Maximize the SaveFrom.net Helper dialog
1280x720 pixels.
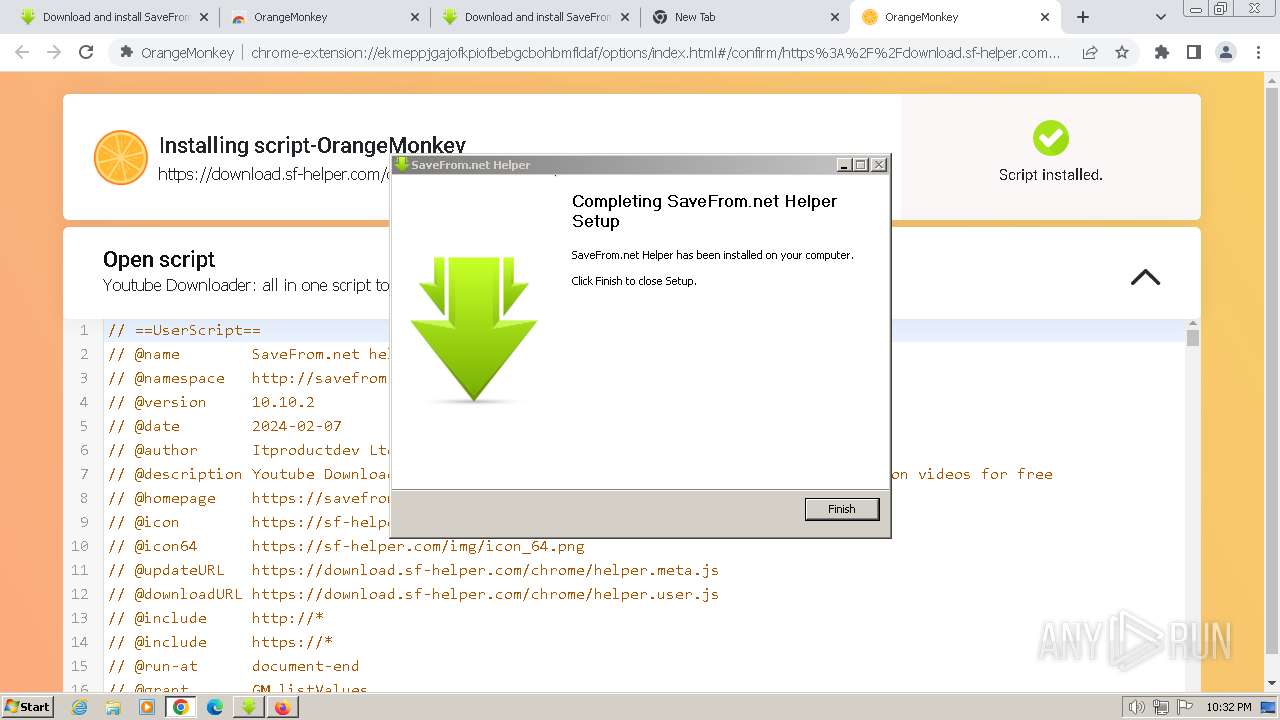click(860, 165)
